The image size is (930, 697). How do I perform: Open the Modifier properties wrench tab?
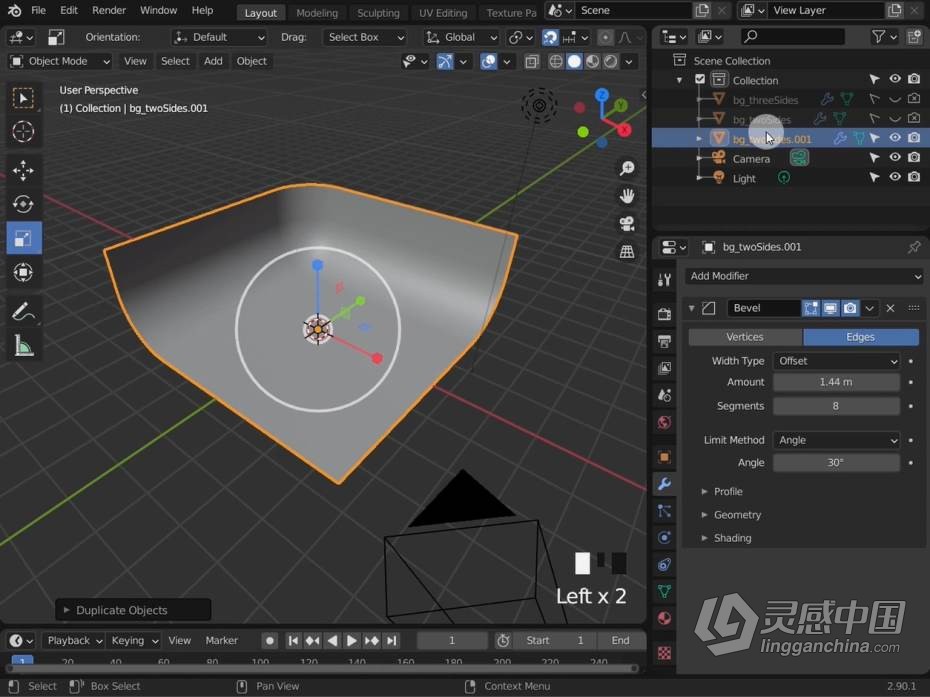[x=664, y=483]
